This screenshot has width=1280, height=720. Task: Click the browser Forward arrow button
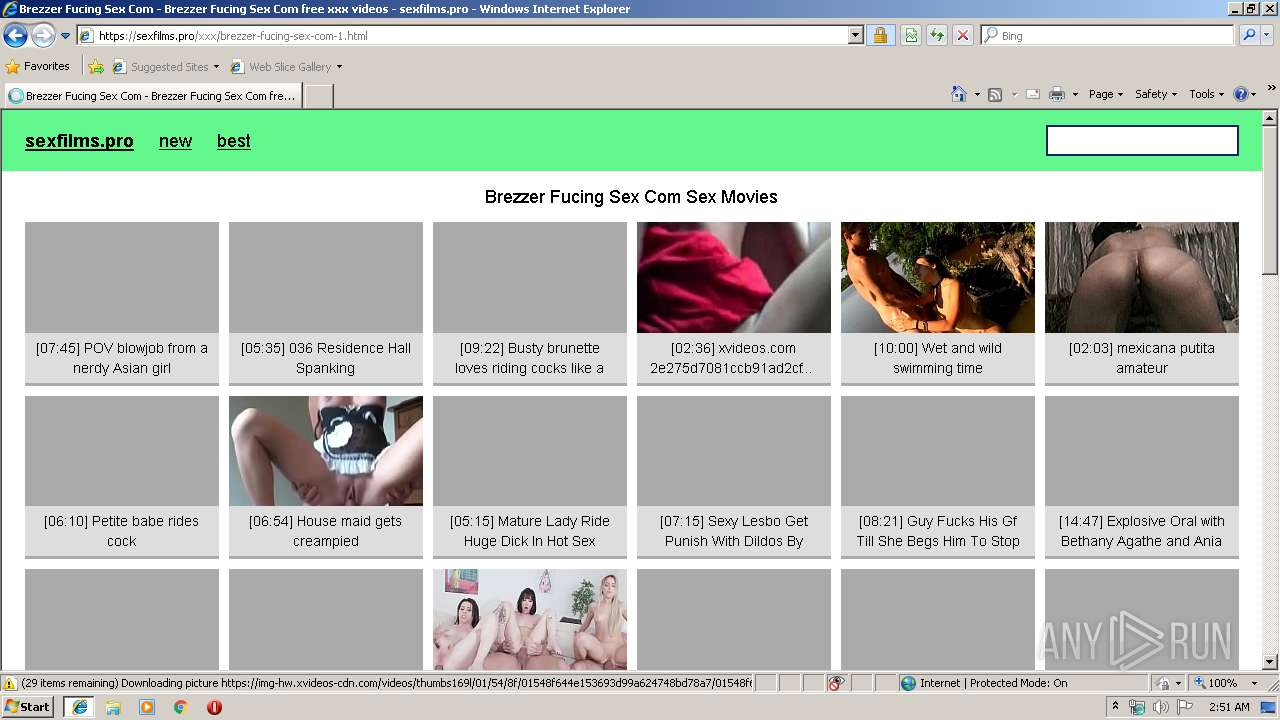tap(43, 36)
